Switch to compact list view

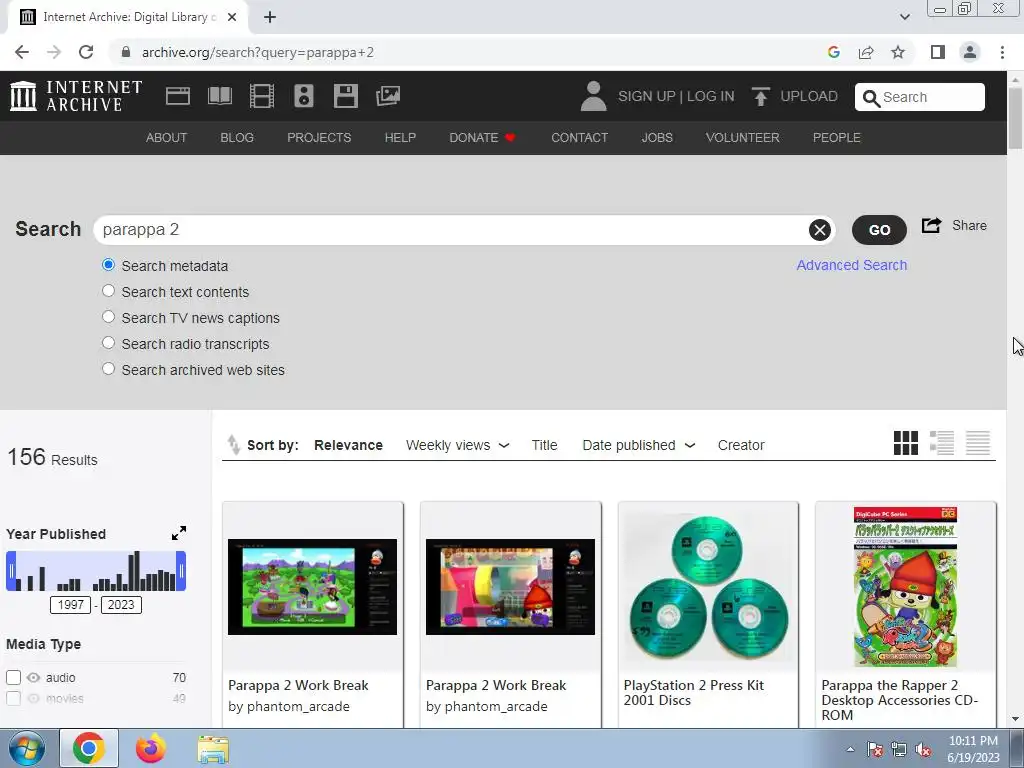pos(978,443)
